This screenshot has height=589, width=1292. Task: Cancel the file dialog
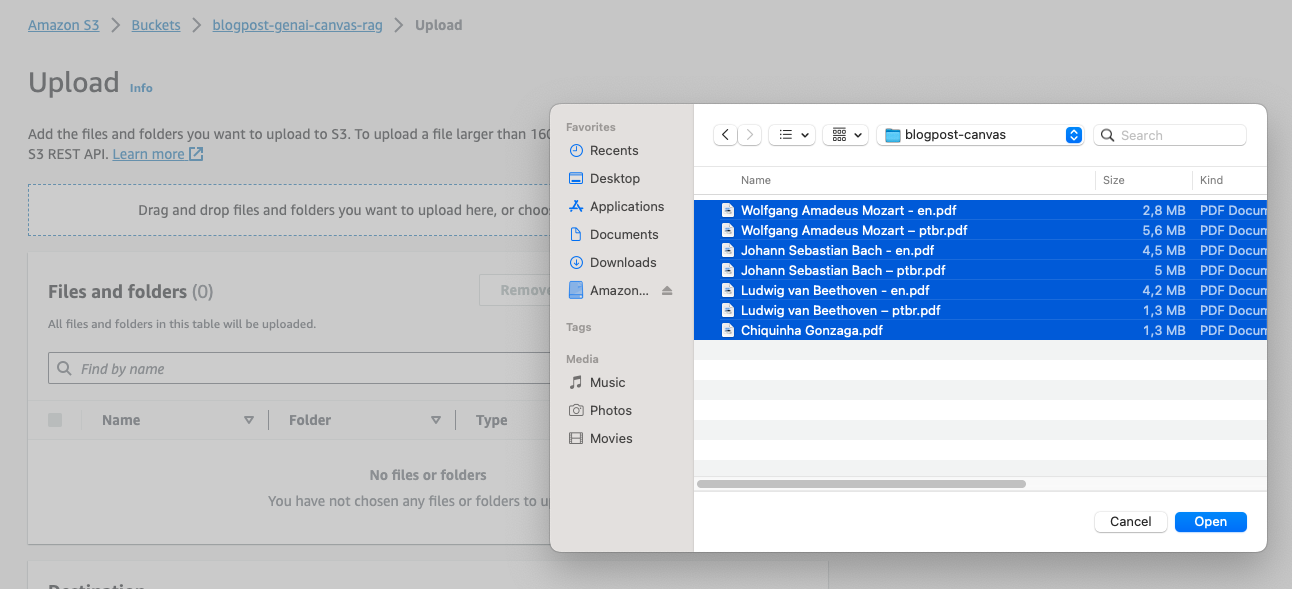[x=1130, y=522]
